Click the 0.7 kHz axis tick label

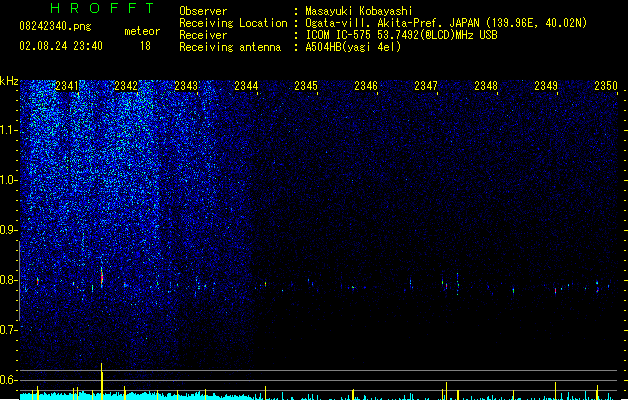click(8, 330)
